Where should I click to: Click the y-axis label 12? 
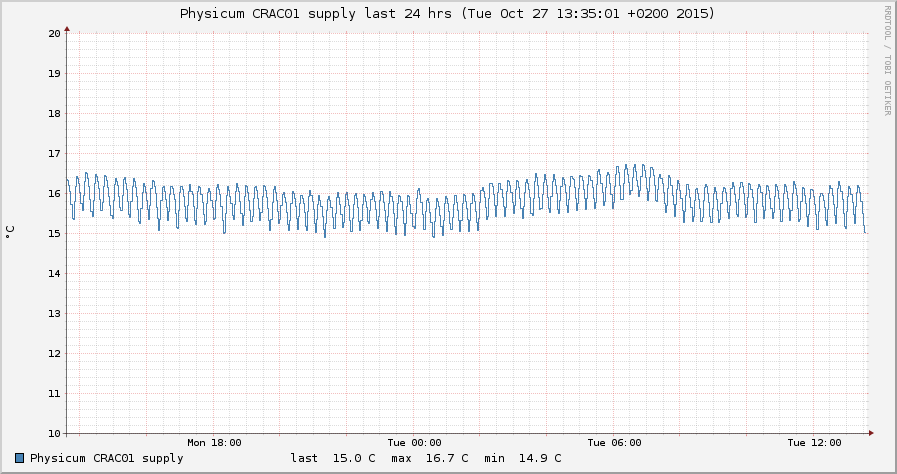(x=54, y=353)
